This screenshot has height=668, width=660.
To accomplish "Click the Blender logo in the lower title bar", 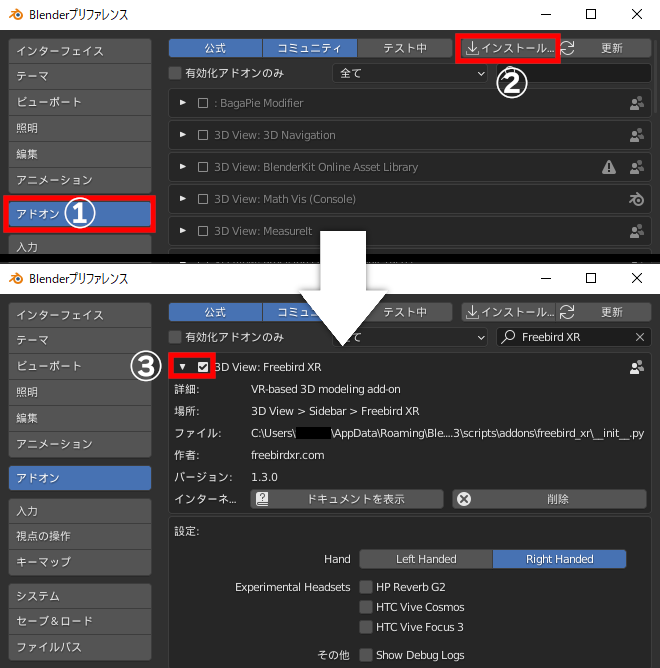I will point(16,279).
